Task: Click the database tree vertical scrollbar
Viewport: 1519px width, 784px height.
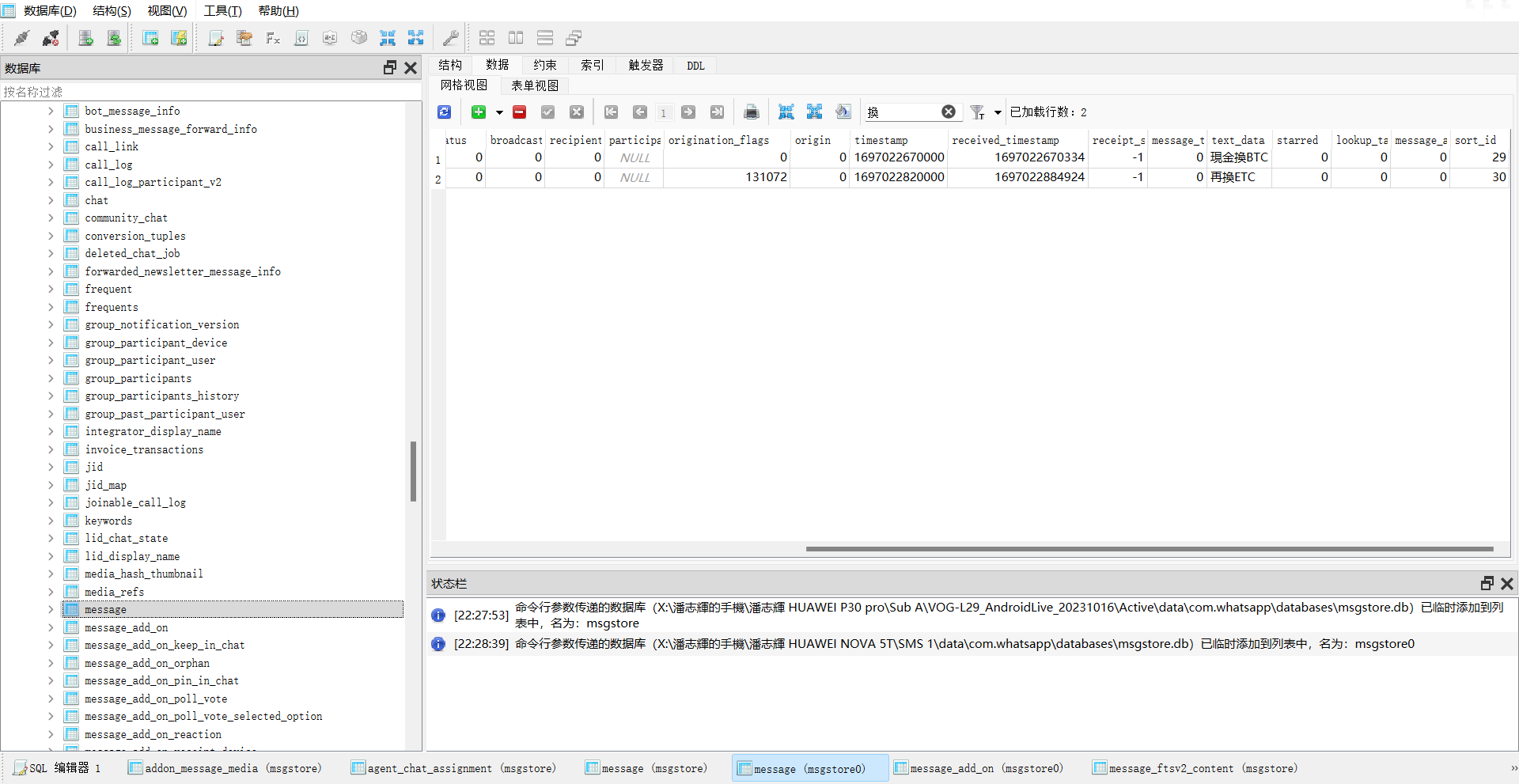Action: click(x=413, y=472)
